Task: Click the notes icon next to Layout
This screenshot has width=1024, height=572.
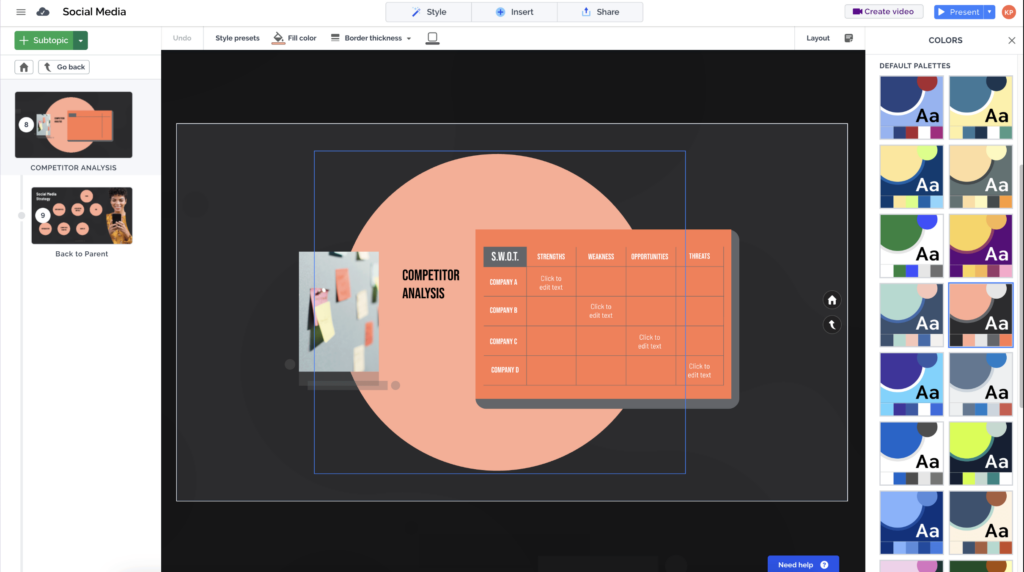Action: coord(849,38)
